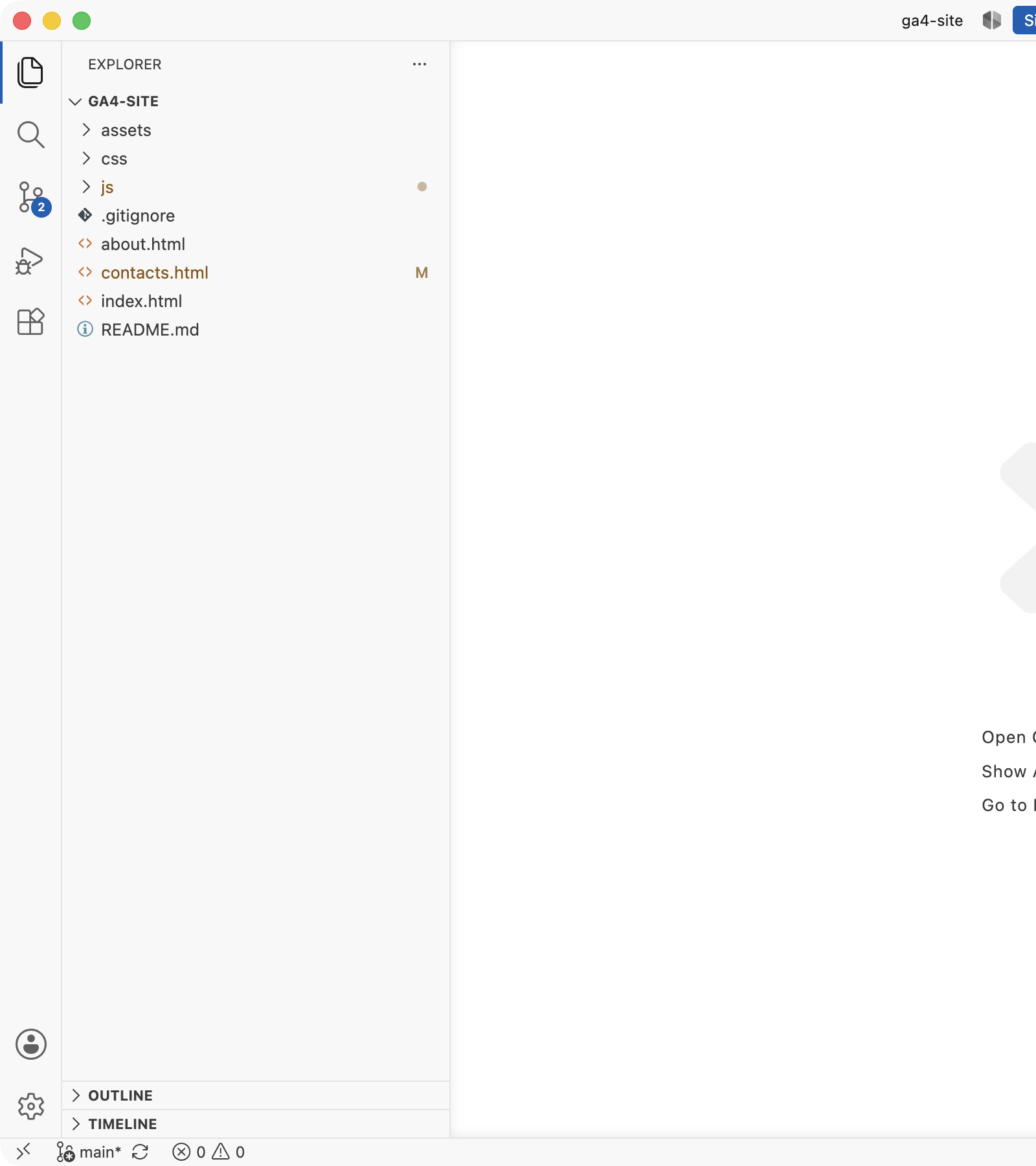This screenshot has height=1166, width=1036.
Task: Open the Run and Debug view
Action: click(x=29, y=261)
